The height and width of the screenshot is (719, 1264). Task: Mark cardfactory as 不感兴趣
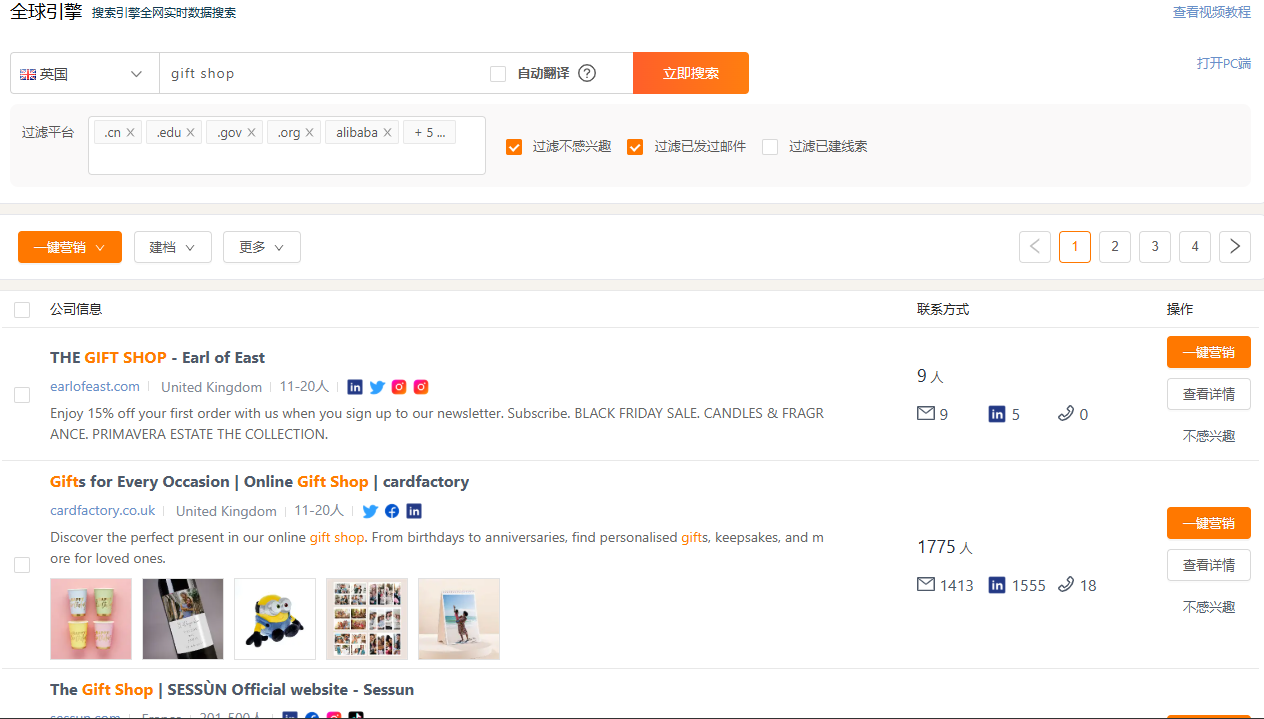pos(1209,607)
